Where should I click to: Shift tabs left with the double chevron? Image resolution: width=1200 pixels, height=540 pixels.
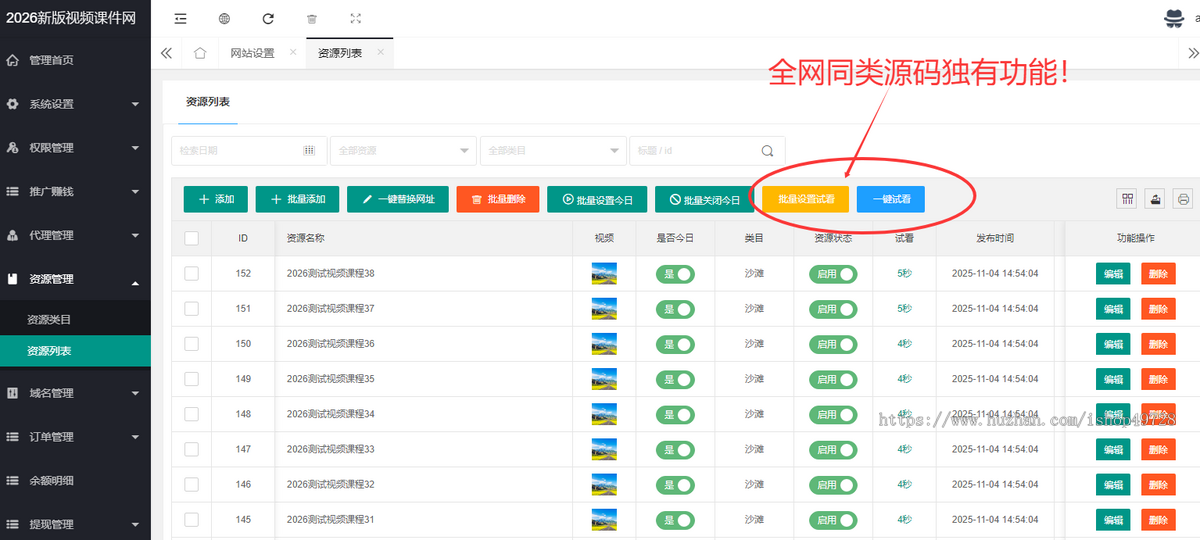coord(166,53)
